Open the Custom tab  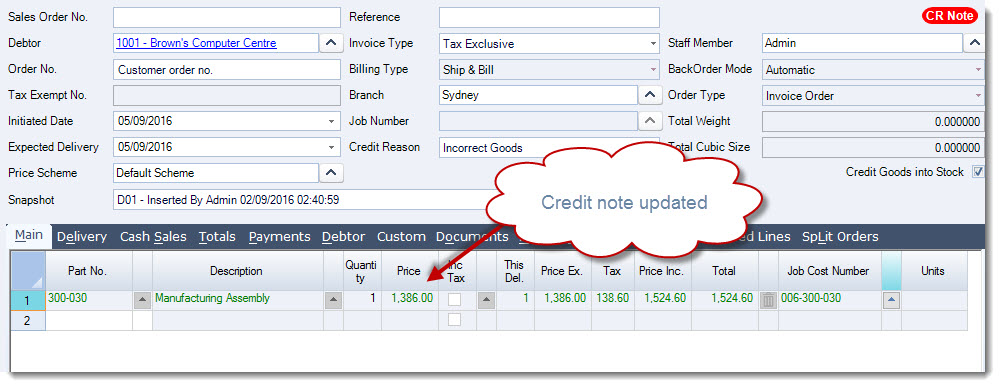pos(401,237)
